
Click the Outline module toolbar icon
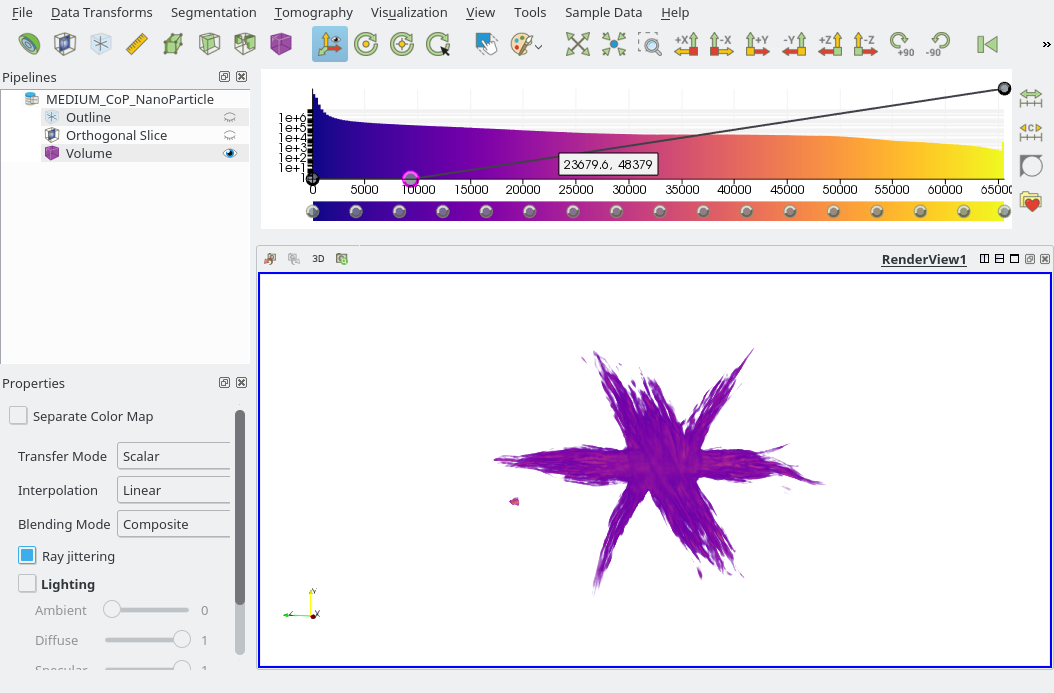click(x=101, y=44)
